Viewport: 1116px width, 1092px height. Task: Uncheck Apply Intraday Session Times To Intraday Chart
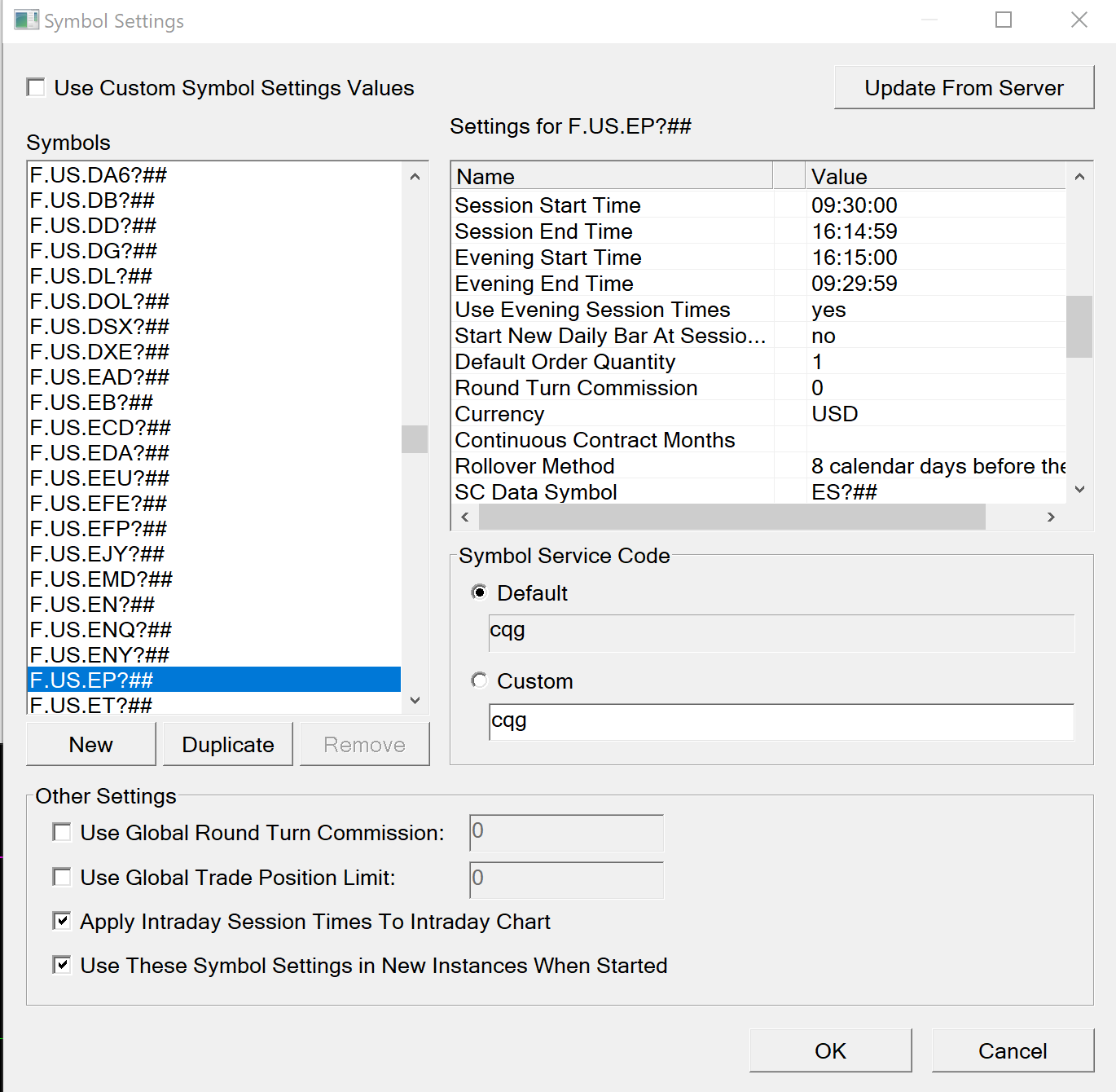pos(62,921)
